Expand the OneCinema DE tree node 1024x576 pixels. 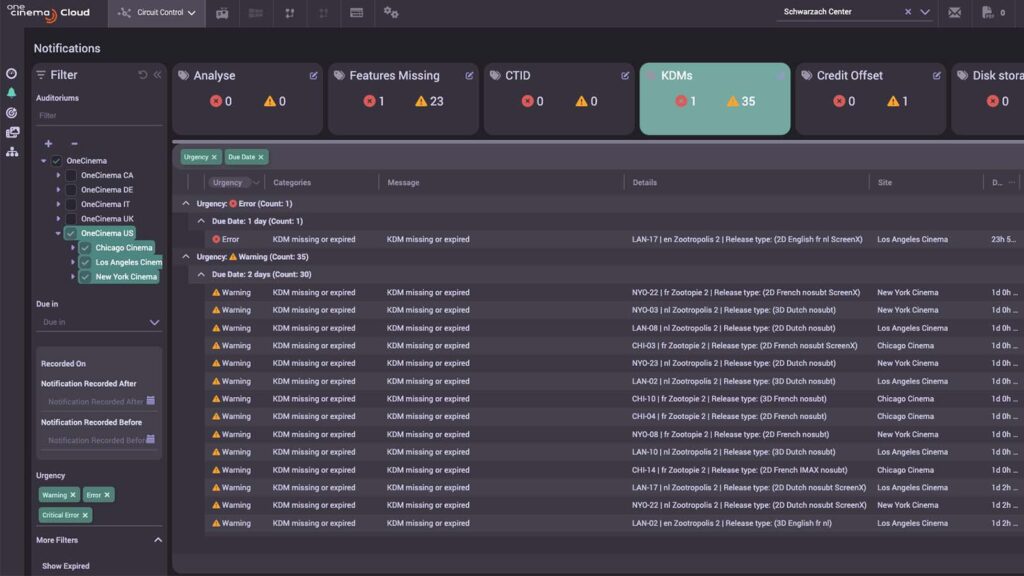tap(58, 190)
